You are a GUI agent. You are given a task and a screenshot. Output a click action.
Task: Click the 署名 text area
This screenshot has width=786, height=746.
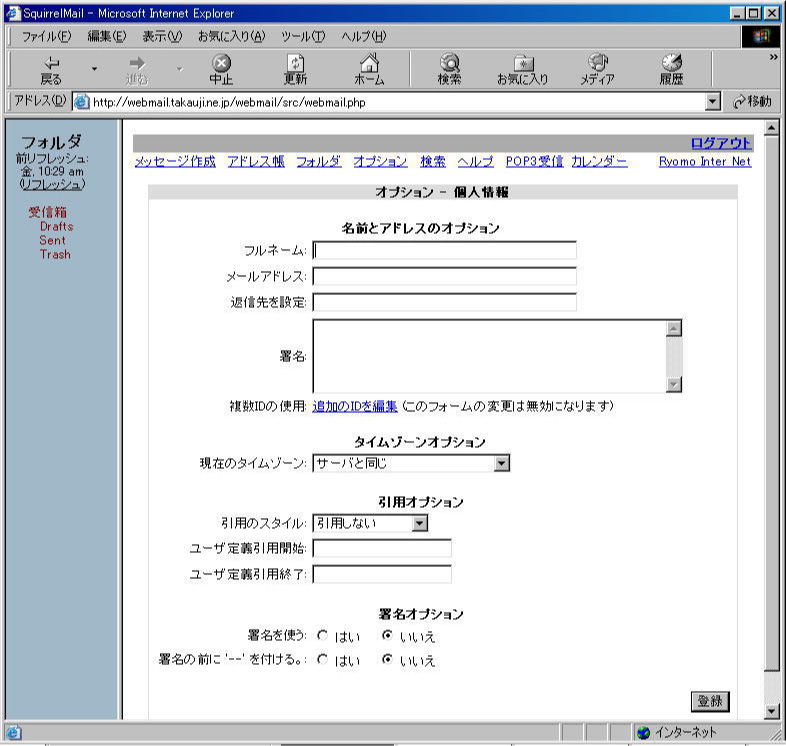point(489,356)
